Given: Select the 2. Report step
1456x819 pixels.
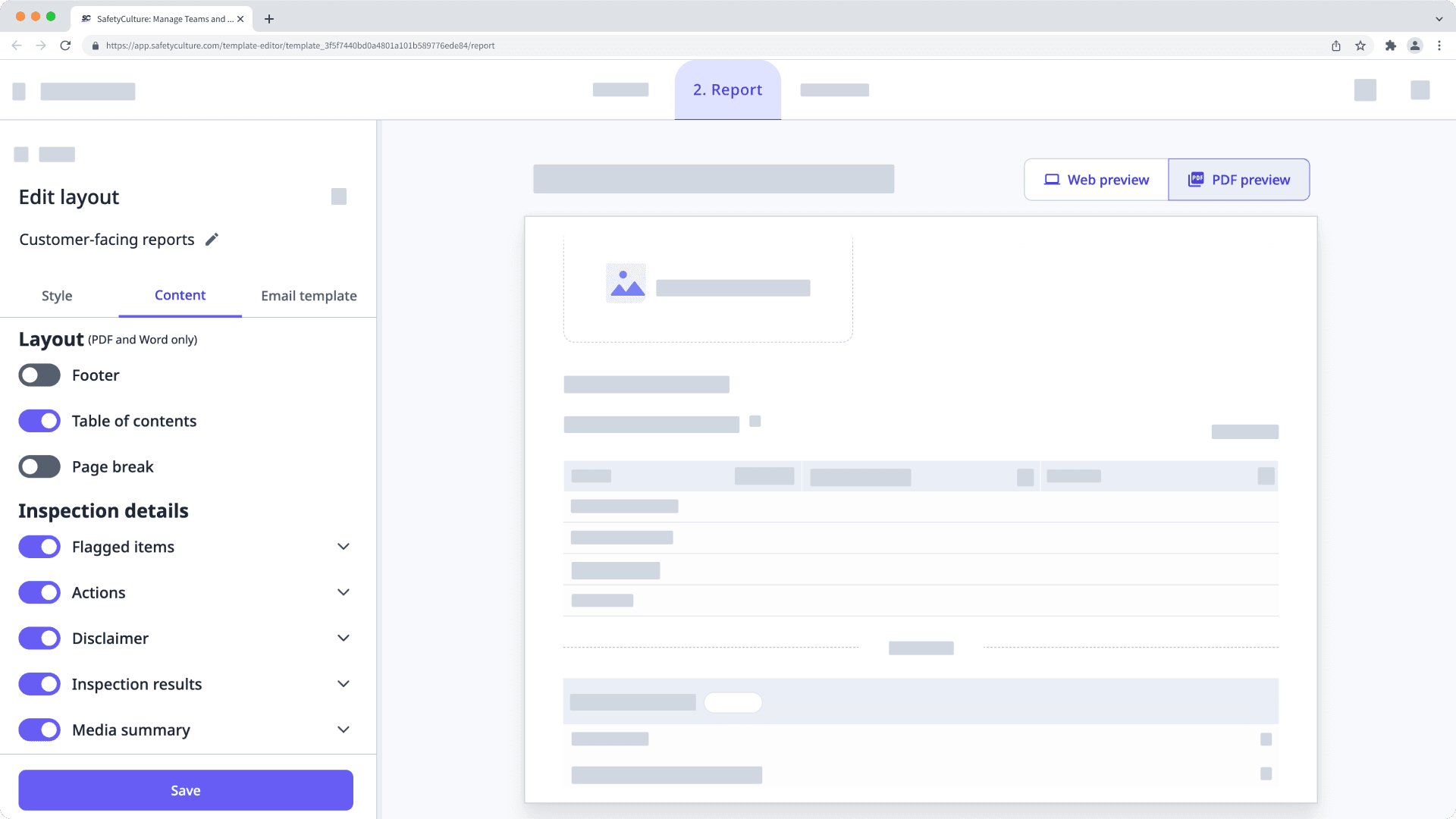Looking at the screenshot, I should [x=727, y=89].
